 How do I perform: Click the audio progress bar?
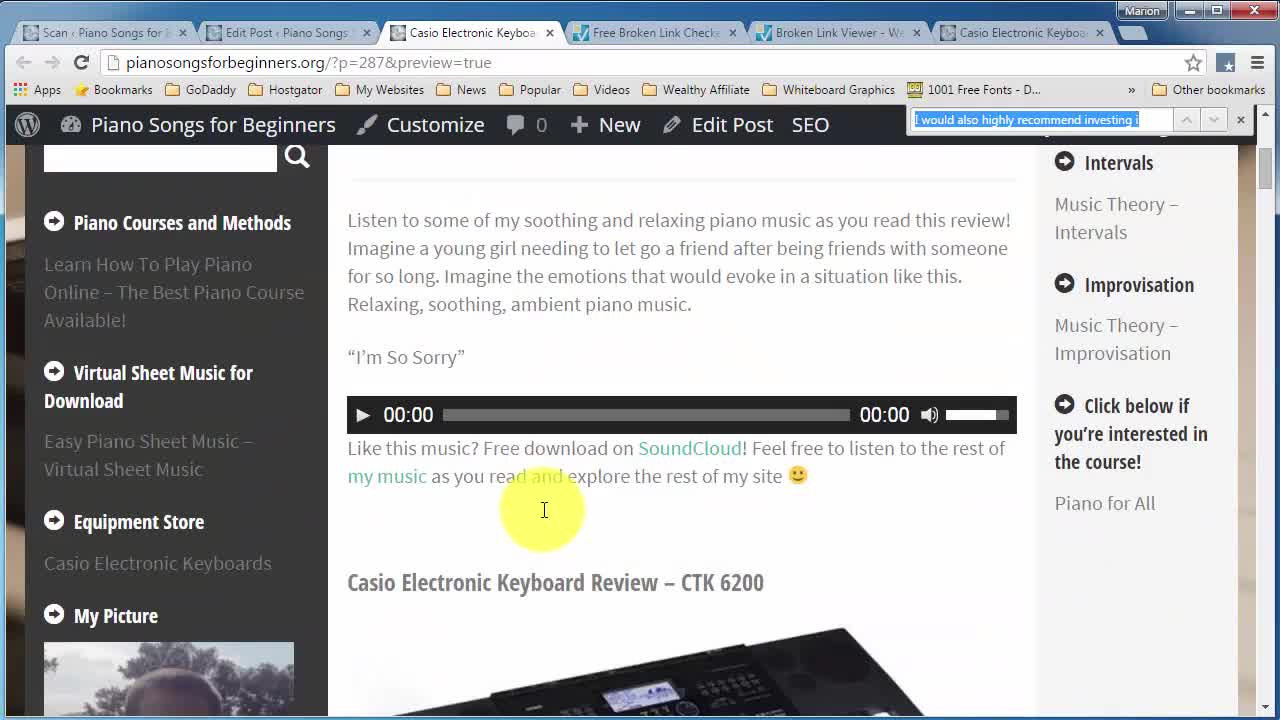click(x=646, y=415)
